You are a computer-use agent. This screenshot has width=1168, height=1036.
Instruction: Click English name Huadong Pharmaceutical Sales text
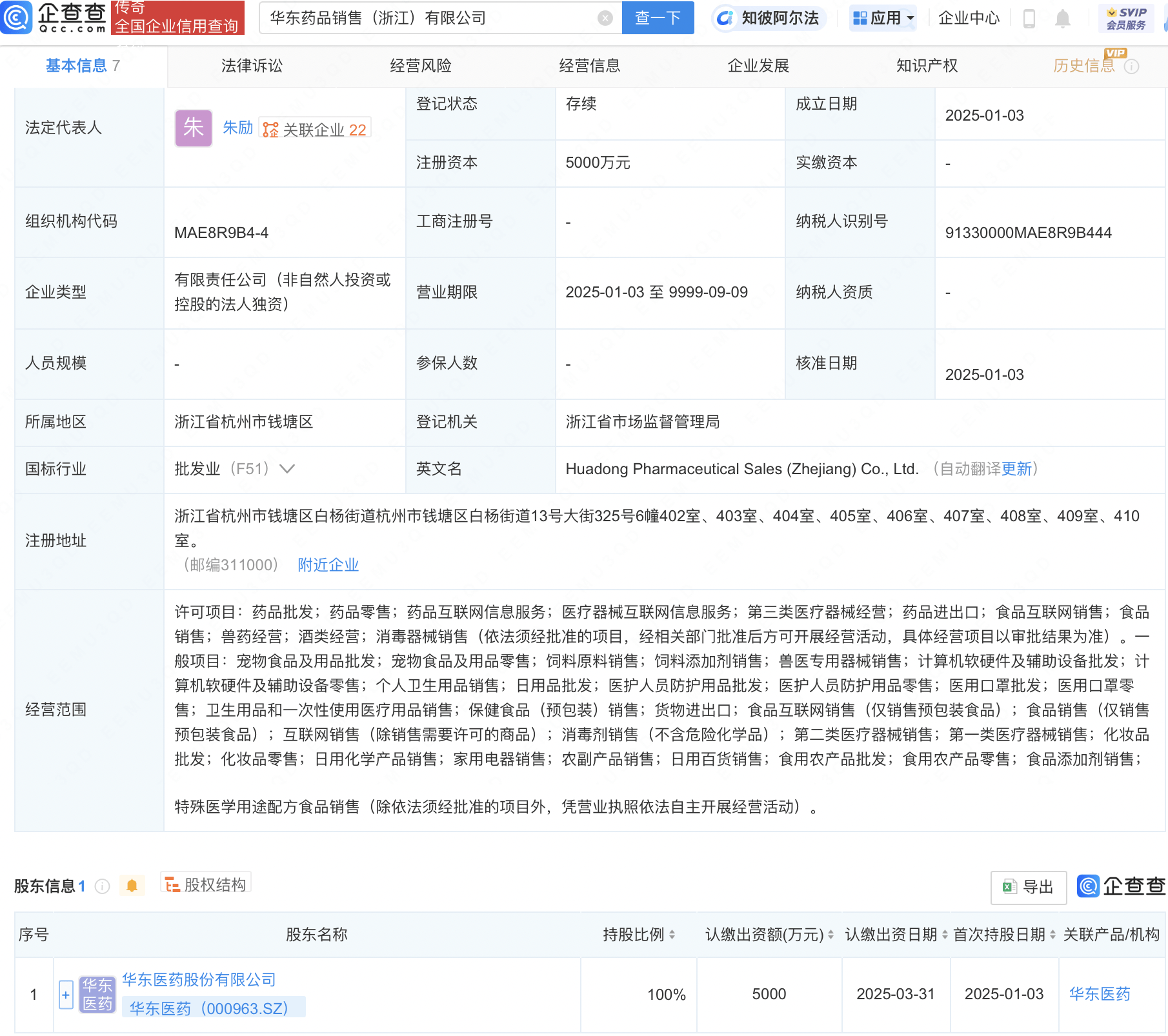point(742,469)
